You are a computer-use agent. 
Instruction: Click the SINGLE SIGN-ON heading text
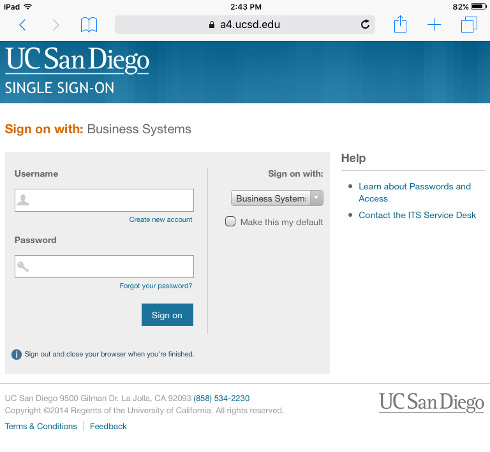coord(59,88)
